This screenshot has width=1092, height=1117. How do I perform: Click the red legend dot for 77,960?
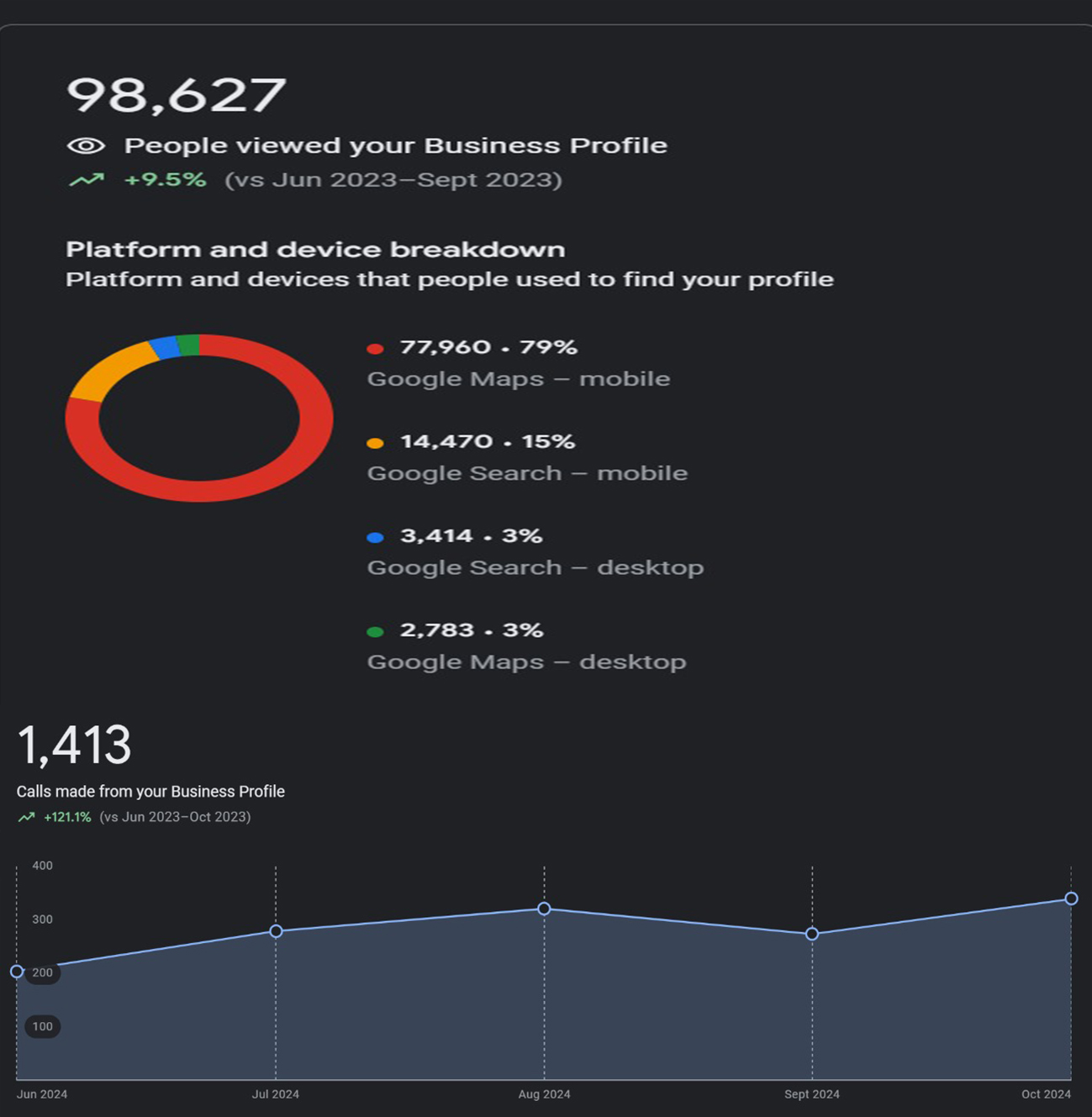pyautogui.click(x=376, y=349)
